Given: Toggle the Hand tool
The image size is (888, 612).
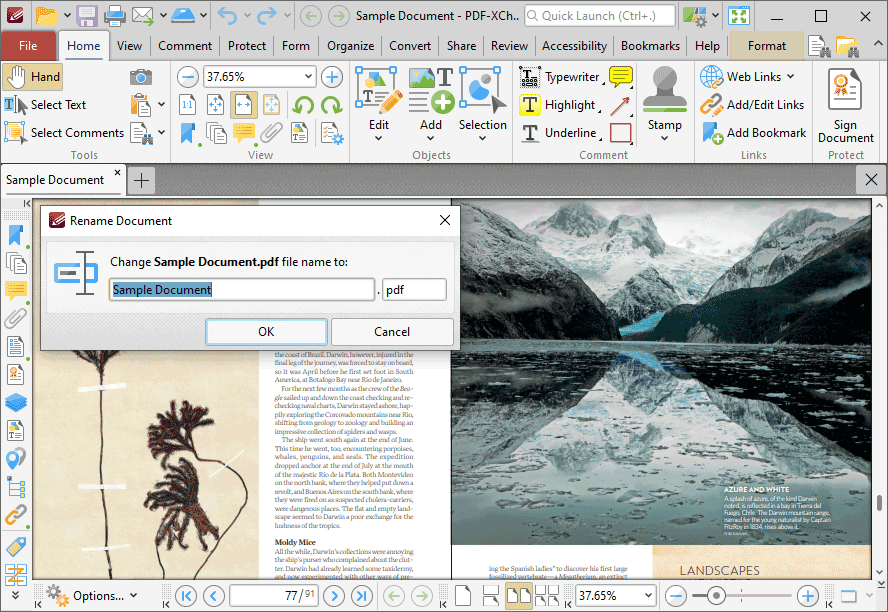Looking at the screenshot, I should tap(32, 77).
